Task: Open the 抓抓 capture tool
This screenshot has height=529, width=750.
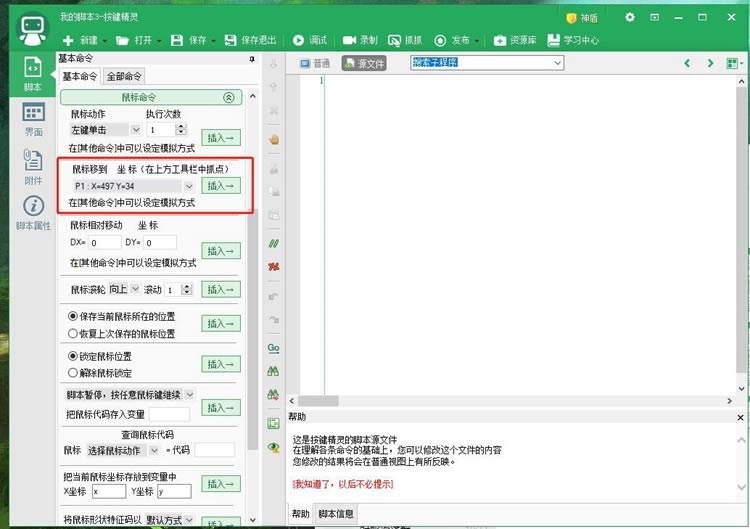Action: coord(405,40)
